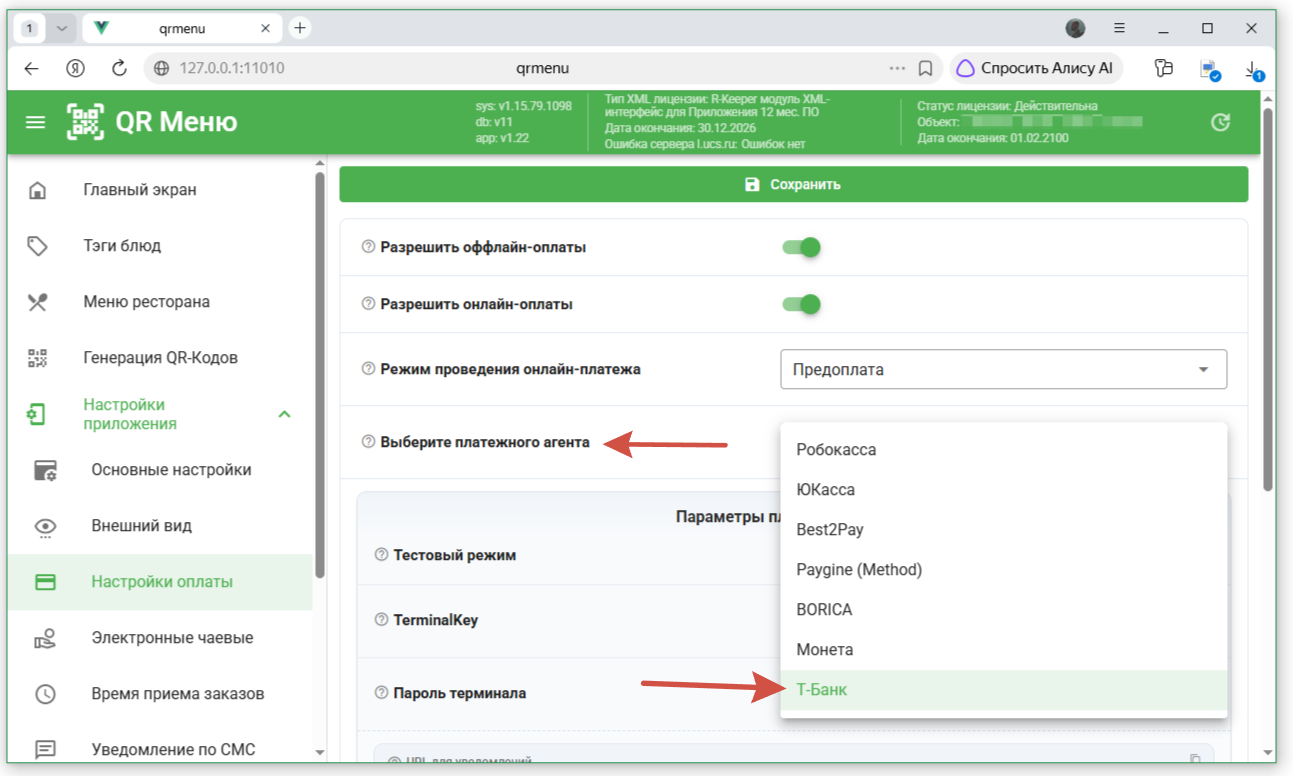This screenshot has height=776, width=1293.
Task: Click the Электронные чаевые hand-coin icon
Action: [45, 638]
